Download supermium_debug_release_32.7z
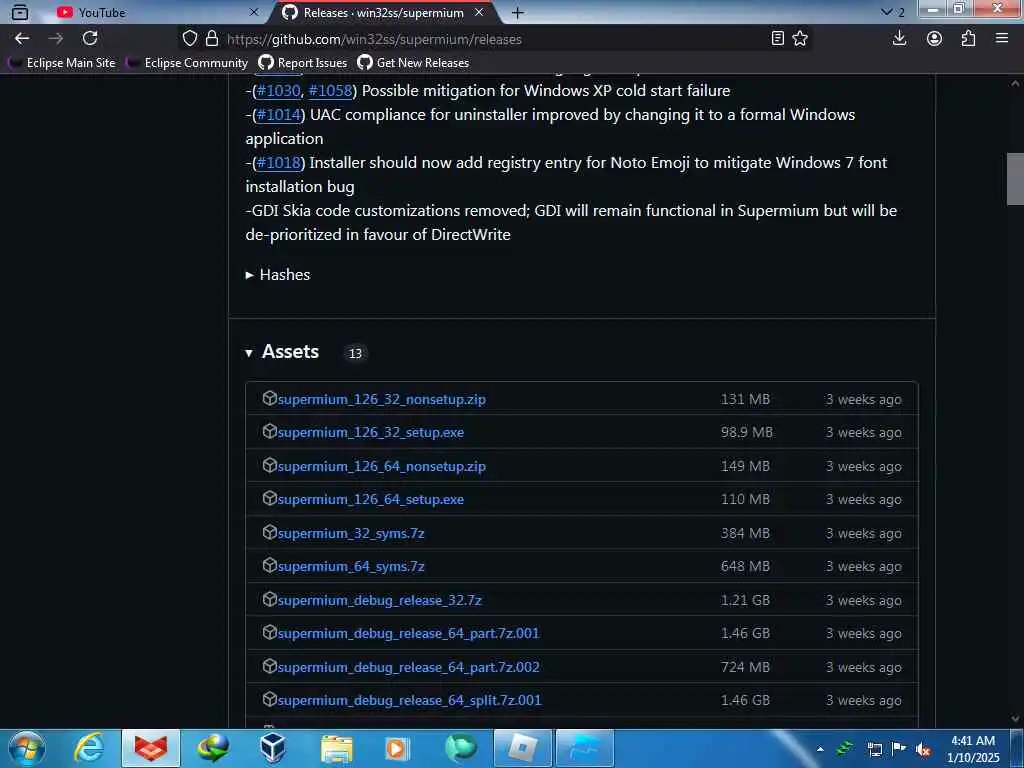 coord(379,600)
